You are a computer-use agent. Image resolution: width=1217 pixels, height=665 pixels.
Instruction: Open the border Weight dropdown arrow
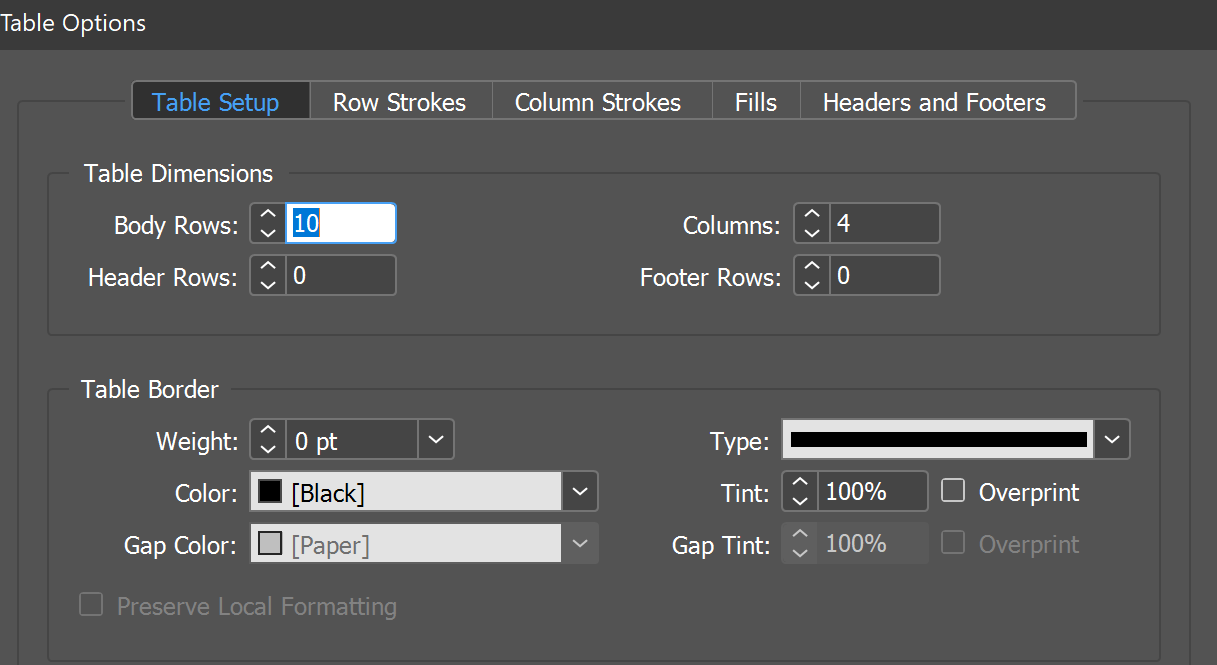pyautogui.click(x=435, y=439)
